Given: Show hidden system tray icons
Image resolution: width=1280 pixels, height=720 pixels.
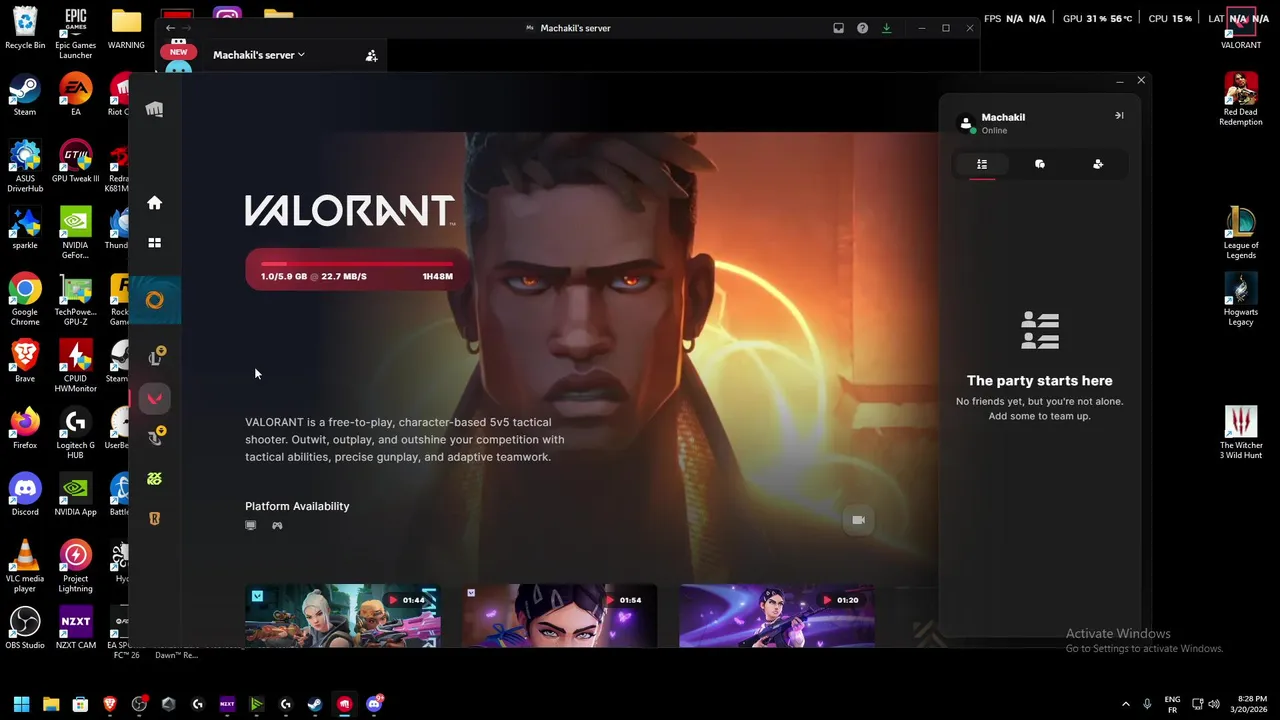Looking at the screenshot, I should [x=1126, y=704].
